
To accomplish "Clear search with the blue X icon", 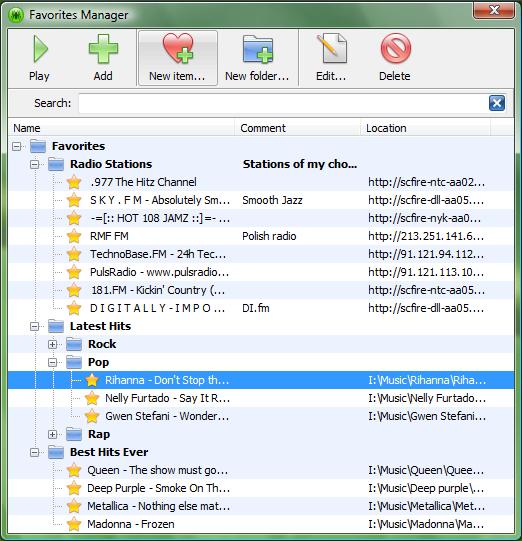I will (x=497, y=103).
